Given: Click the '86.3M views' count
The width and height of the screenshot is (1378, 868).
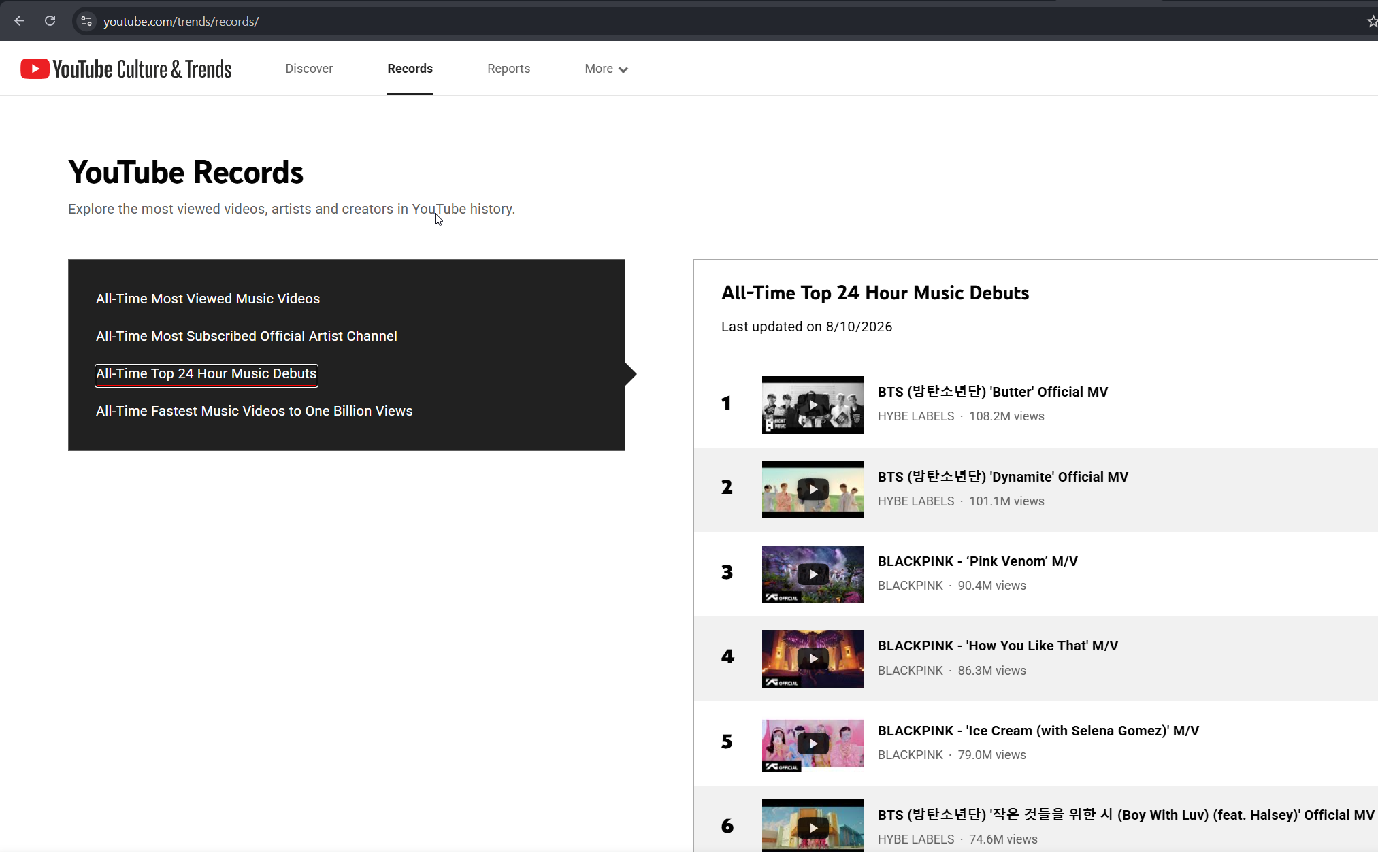Looking at the screenshot, I should [992, 671].
